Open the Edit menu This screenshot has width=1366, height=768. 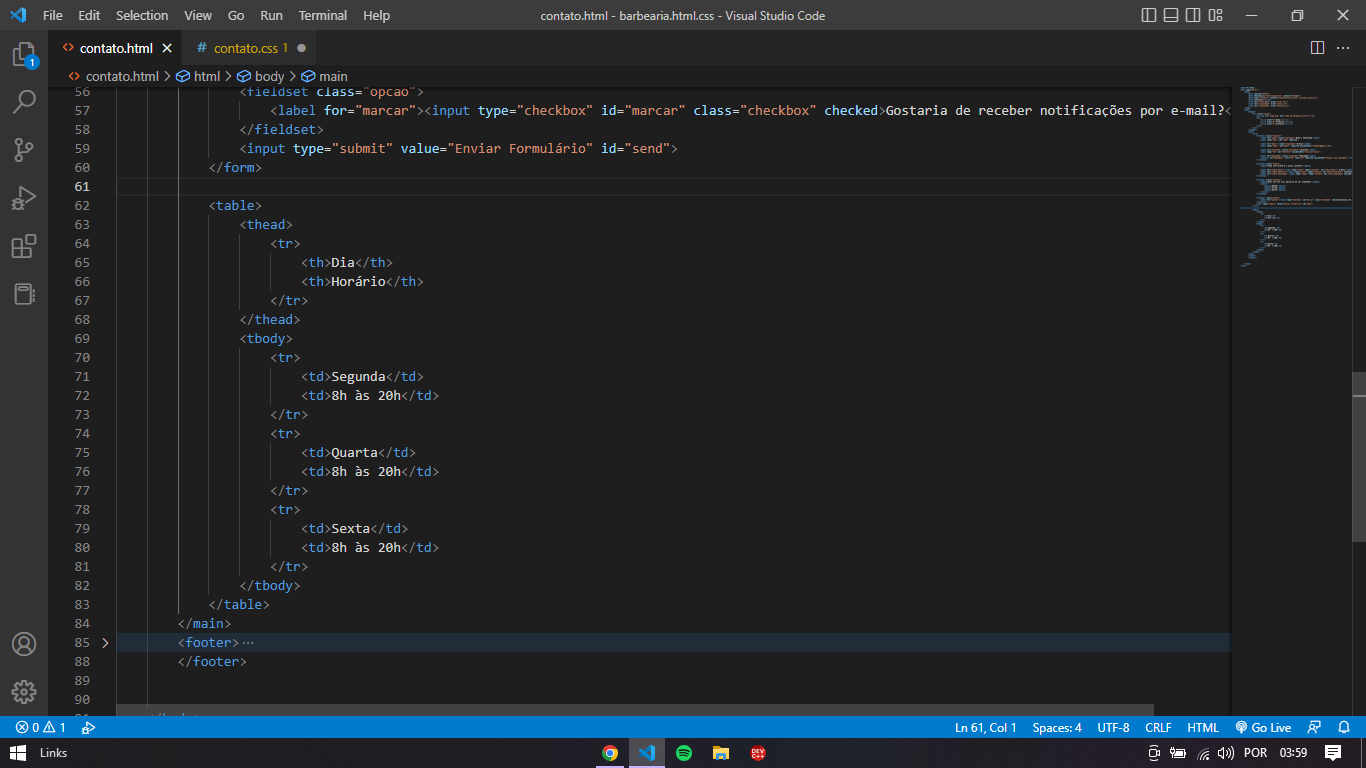pos(89,15)
